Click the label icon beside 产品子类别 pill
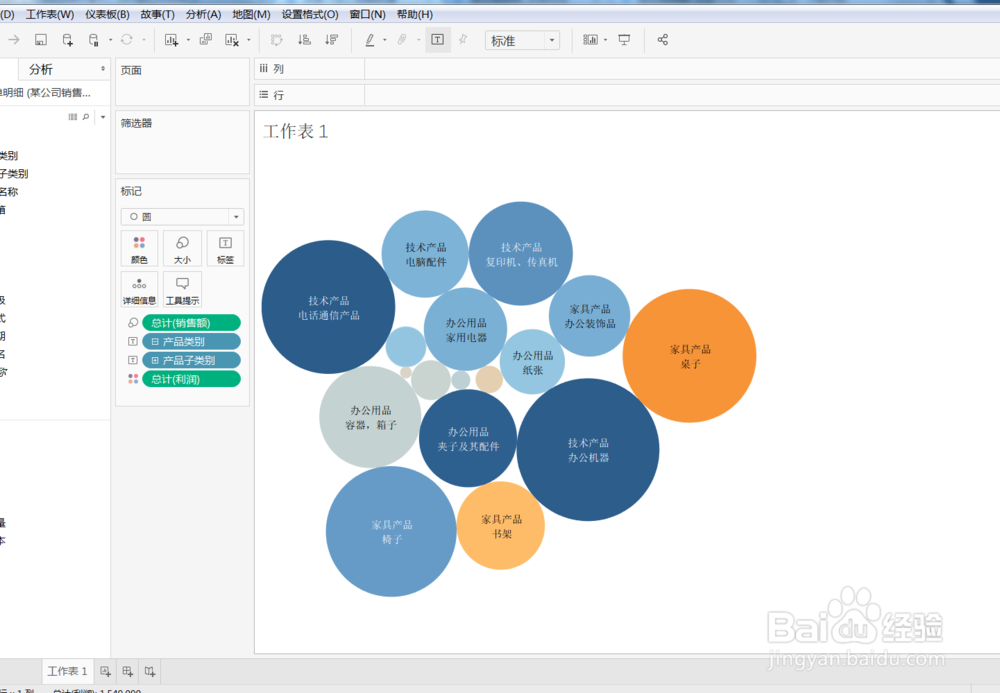The image size is (1000, 693). (133, 360)
